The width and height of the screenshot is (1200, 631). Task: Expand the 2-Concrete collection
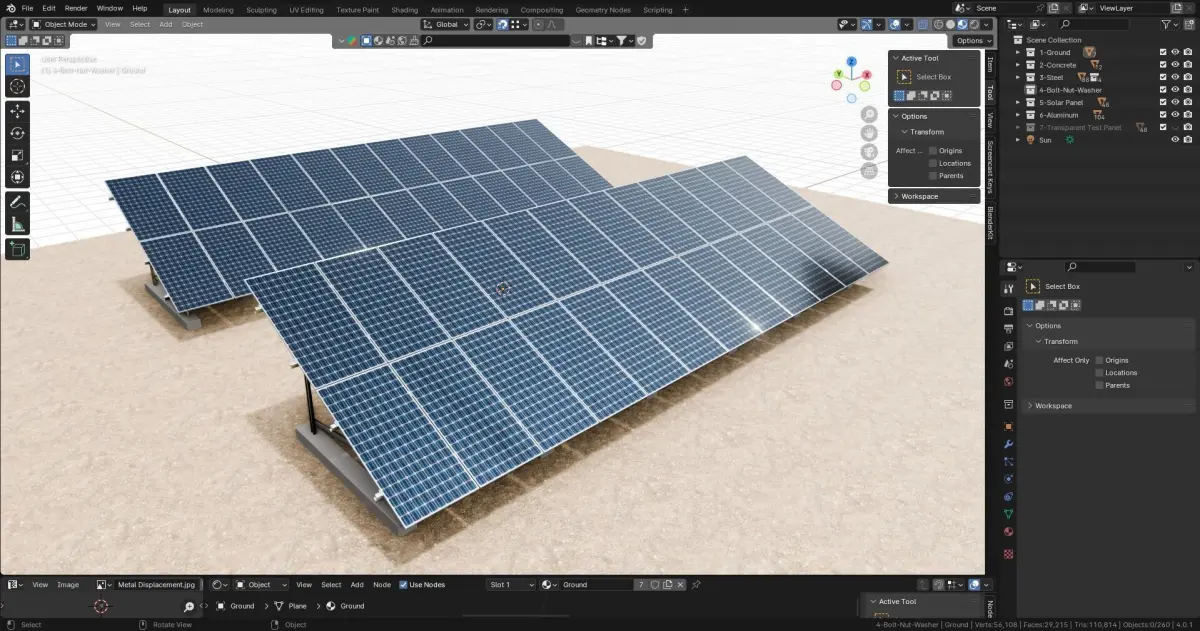1018,65
